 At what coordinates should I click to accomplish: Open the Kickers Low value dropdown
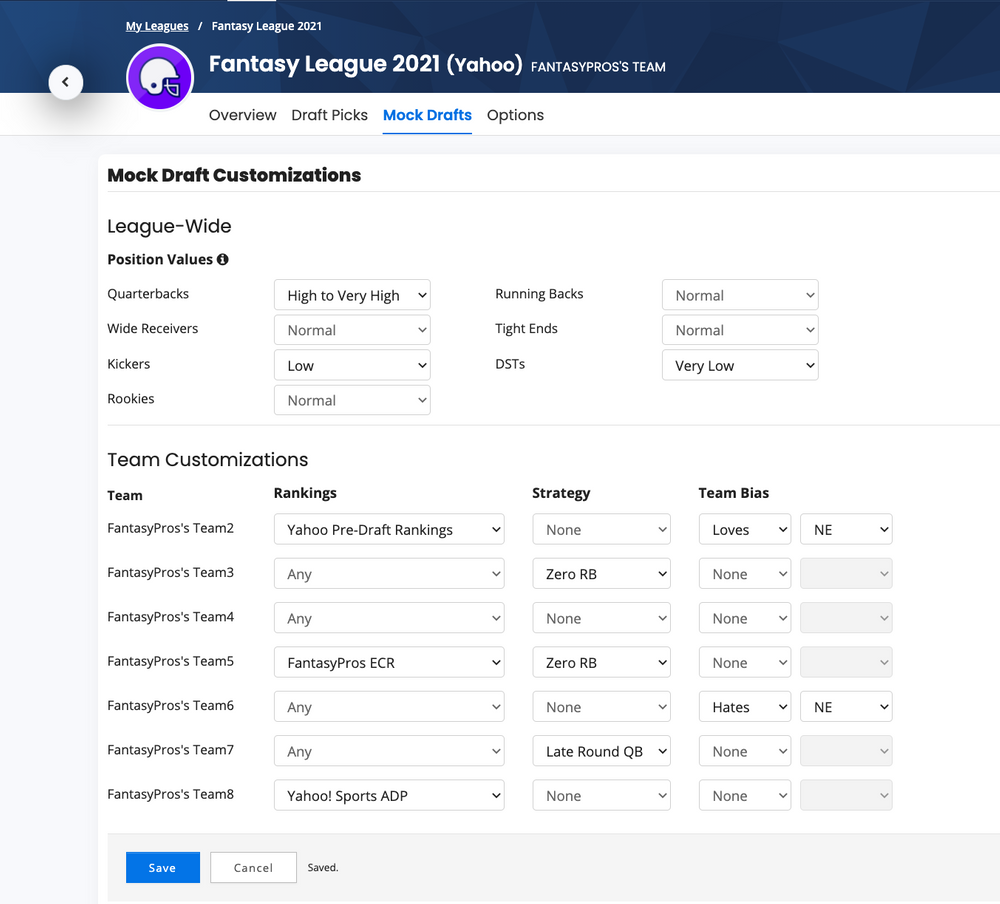(352, 364)
